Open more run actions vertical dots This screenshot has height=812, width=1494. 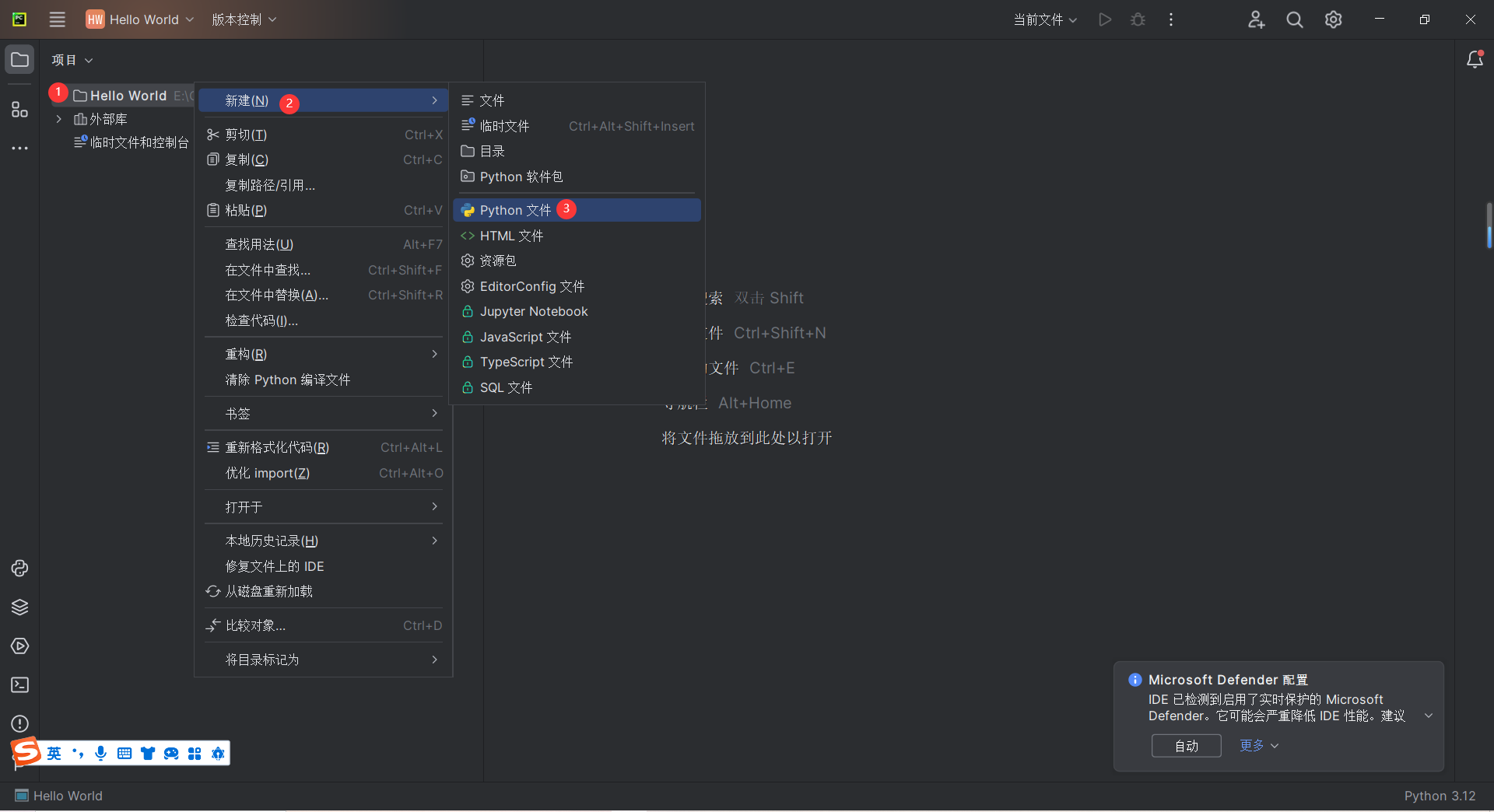pos(1171,19)
